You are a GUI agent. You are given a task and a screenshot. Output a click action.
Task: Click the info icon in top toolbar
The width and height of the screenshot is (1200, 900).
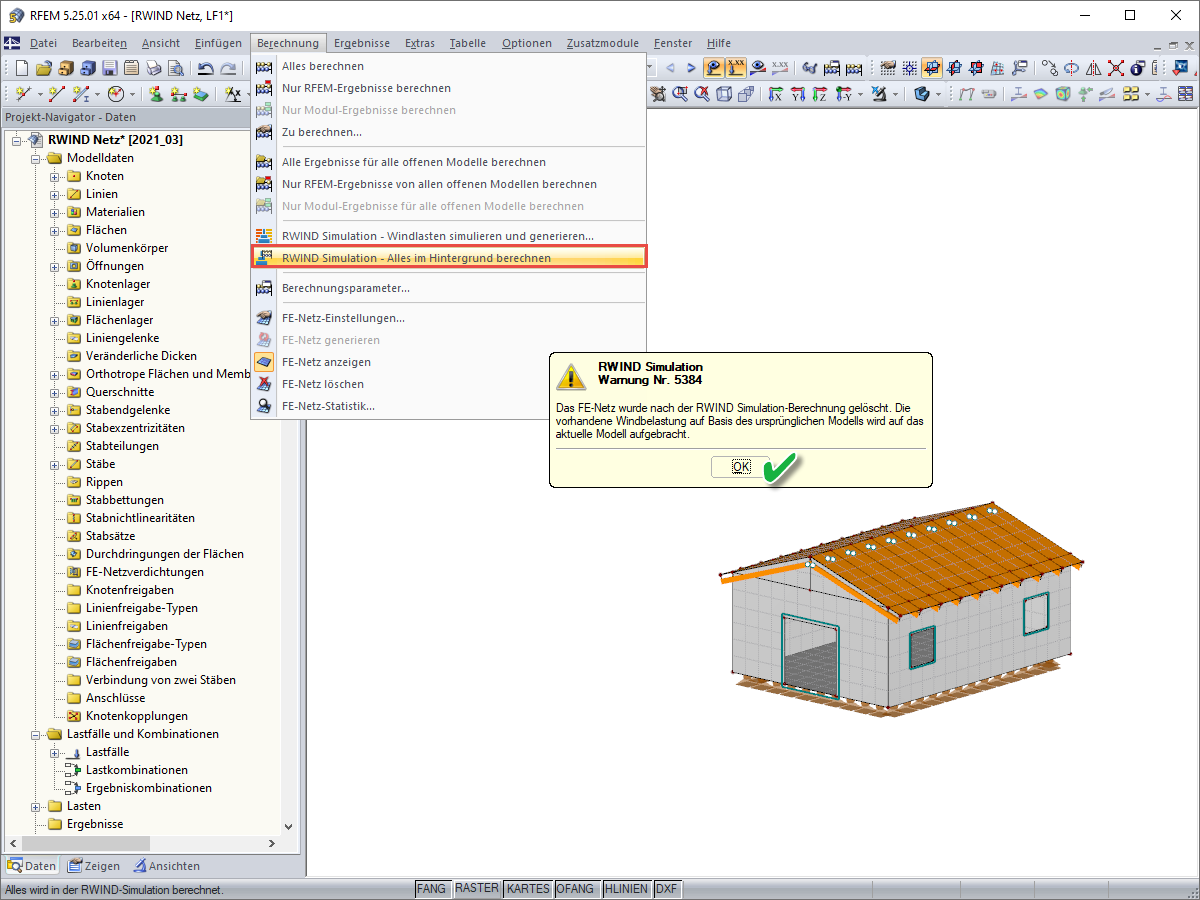[x=1137, y=68]
